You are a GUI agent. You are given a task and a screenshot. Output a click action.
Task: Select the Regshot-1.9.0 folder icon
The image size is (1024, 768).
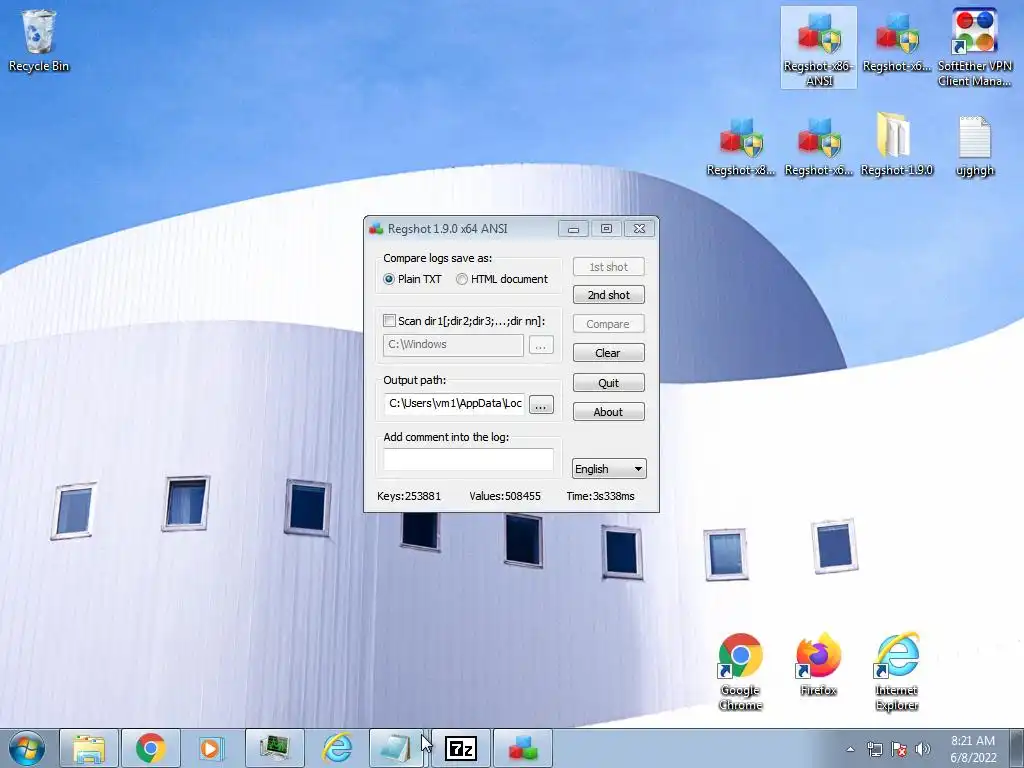pyautogui.click(x=897, y=145)
